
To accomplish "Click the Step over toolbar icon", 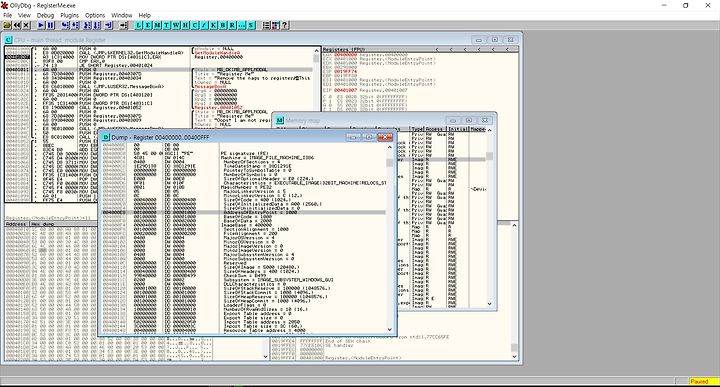I will [75, 25].
